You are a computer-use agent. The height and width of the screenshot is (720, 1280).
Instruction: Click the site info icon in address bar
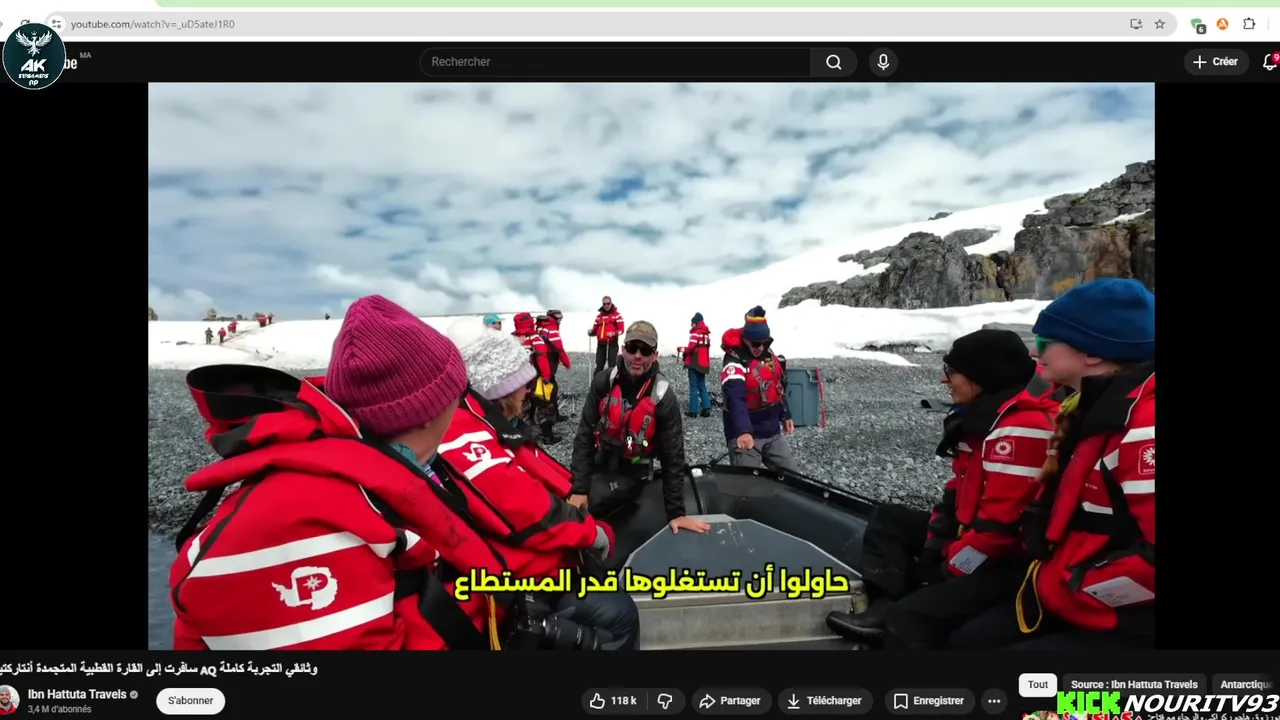pyautogui.click(x=56, y=24)
